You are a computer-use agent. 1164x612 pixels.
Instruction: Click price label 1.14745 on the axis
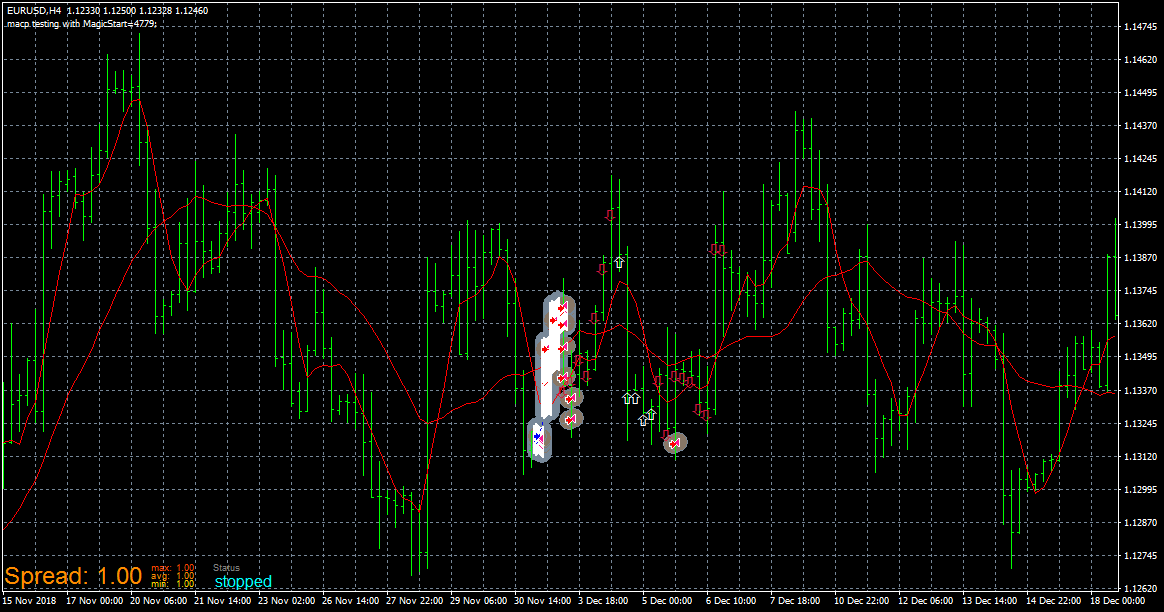click(x=1140, y=27)
